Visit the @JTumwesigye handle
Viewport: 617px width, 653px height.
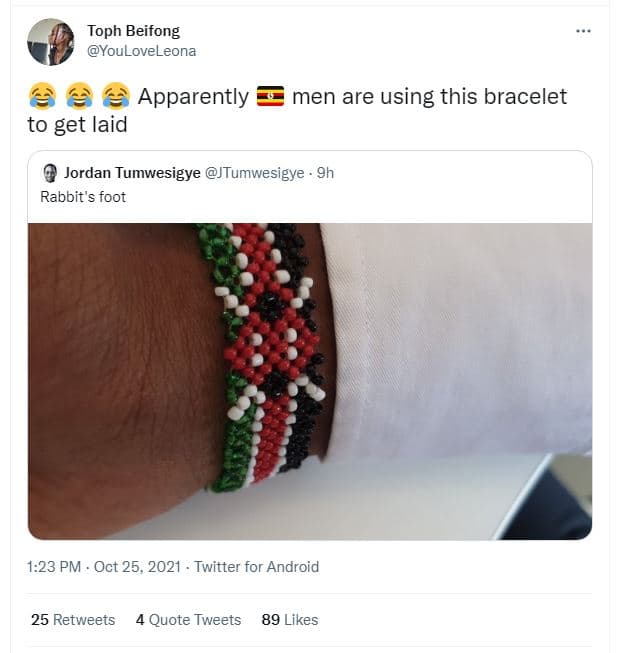(x=254, y=173)
